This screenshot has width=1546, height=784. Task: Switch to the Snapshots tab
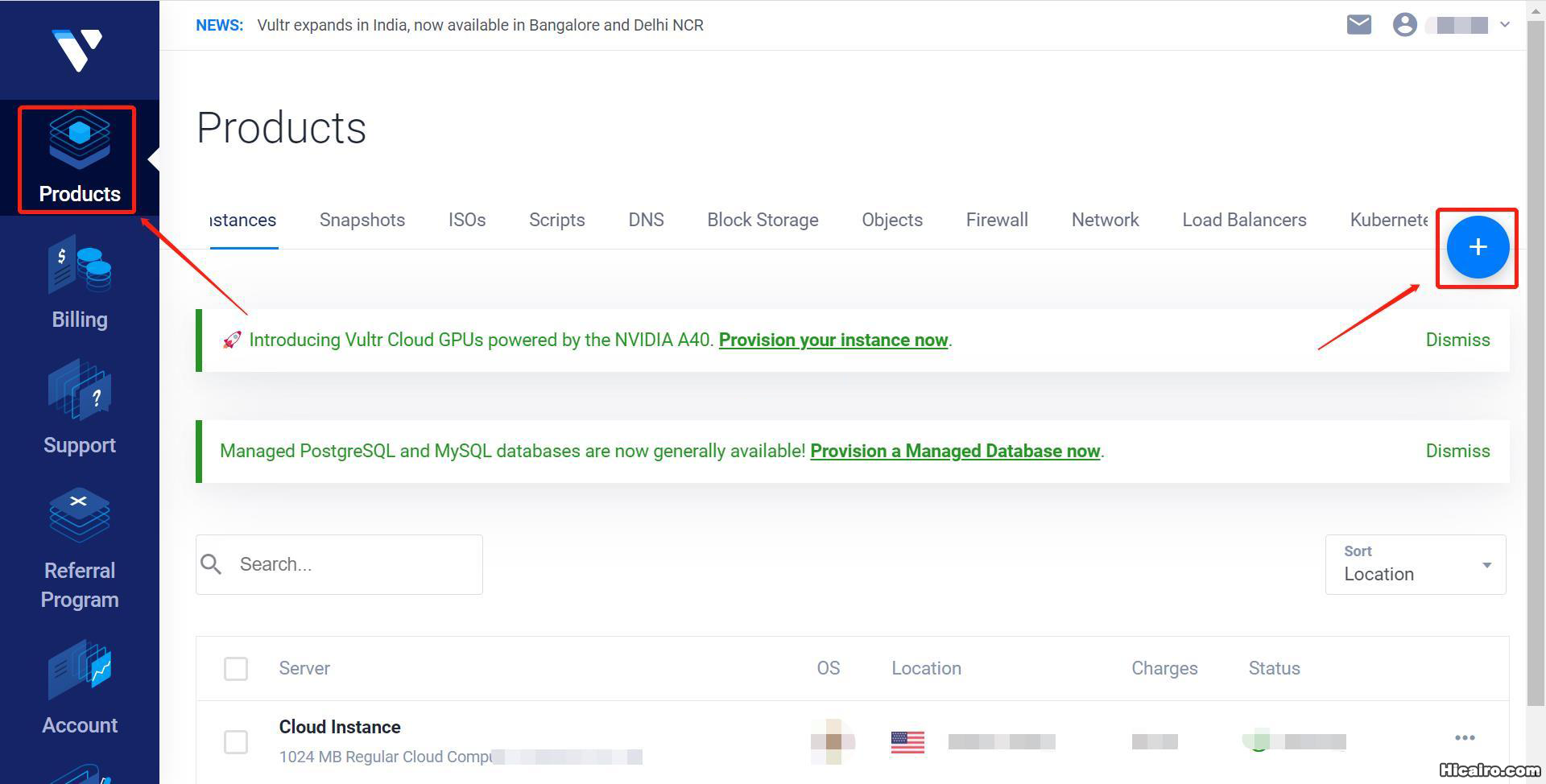pyautogui.click(x=362, y=221)
